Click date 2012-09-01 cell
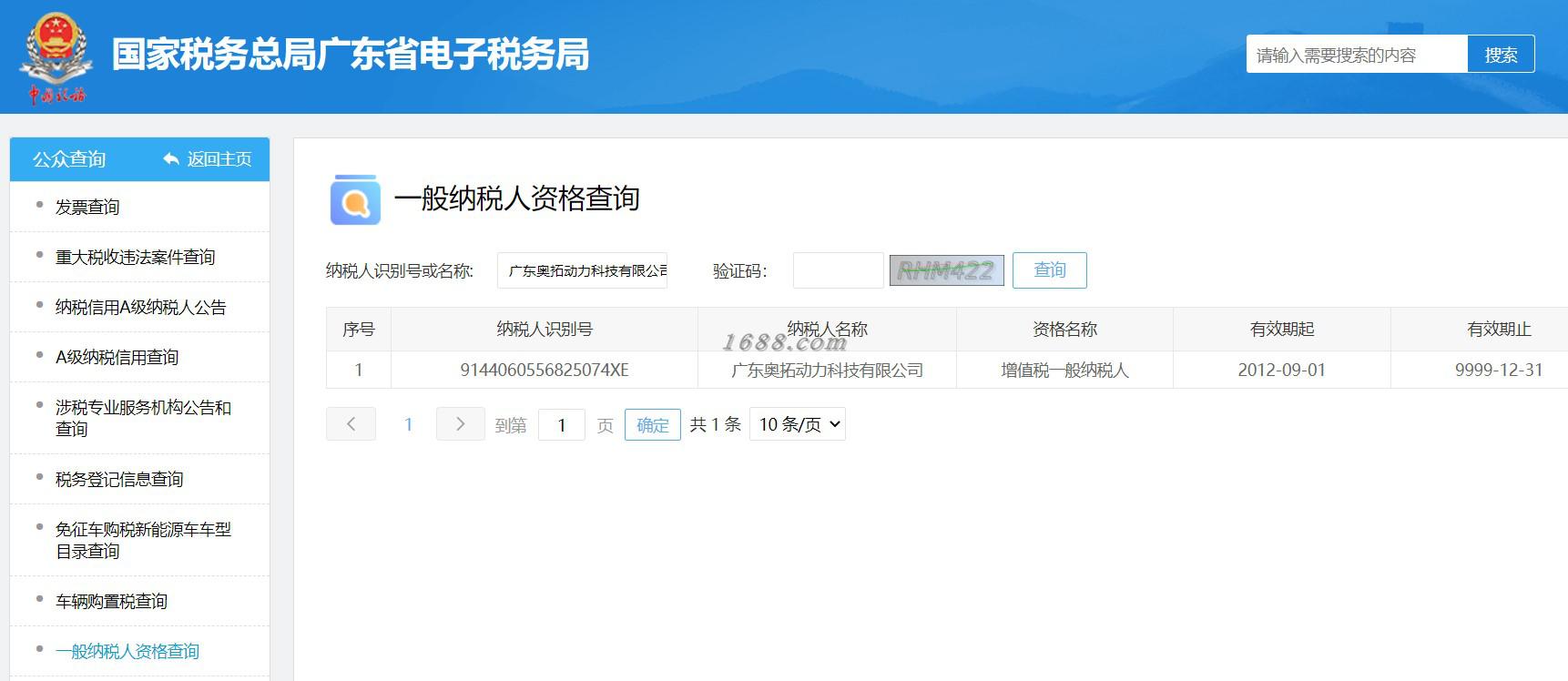The width and height of the screenshot is (1568, 681). (1281, 370)
